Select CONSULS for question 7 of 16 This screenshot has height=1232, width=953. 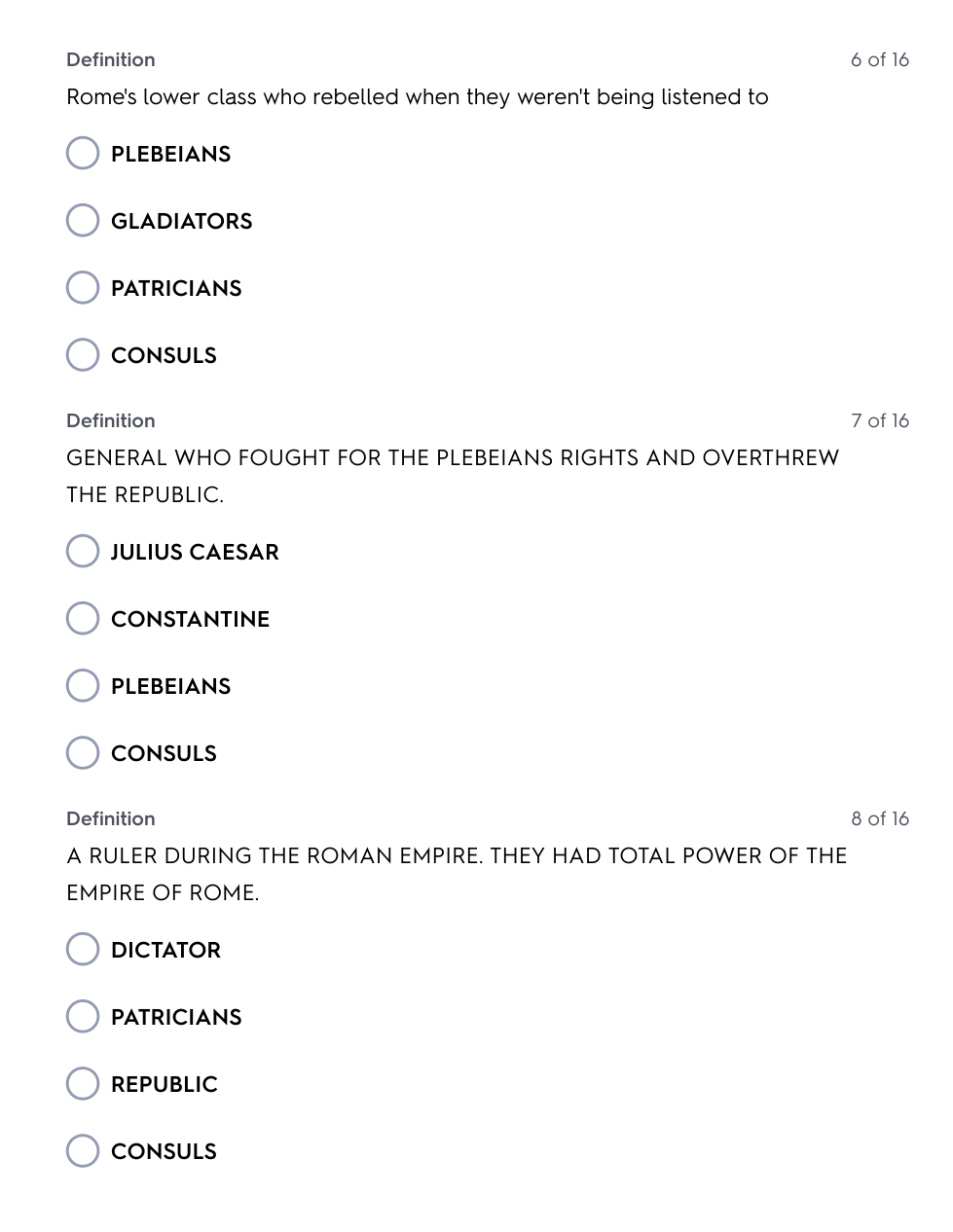point(83,753)
